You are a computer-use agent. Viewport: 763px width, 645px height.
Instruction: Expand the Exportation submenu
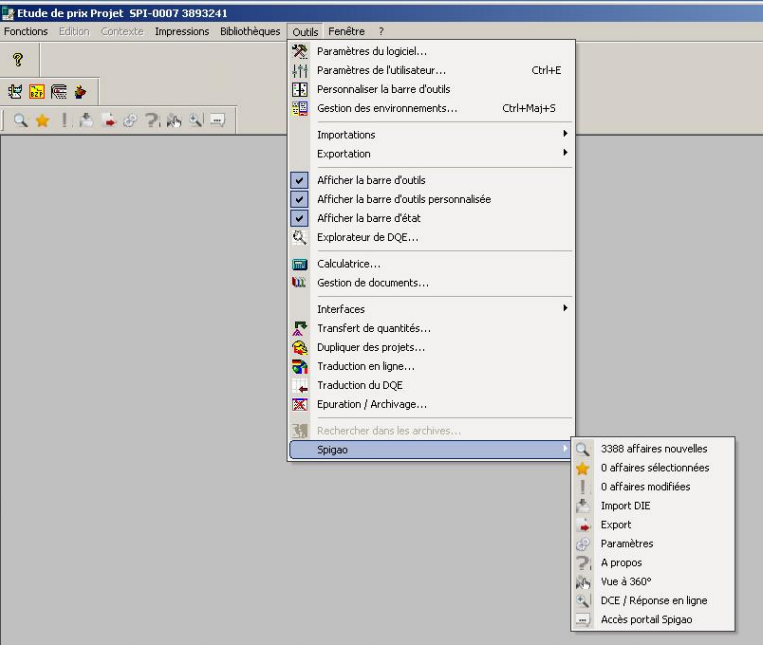(430, 153)
